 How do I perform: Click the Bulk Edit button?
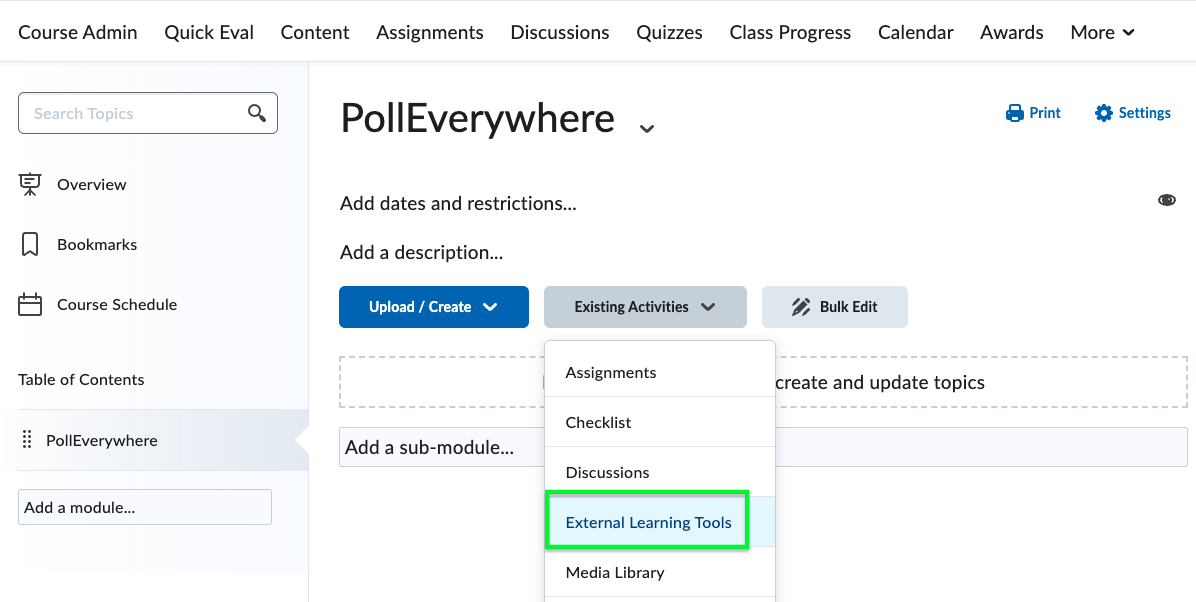(x=834, y=307)
